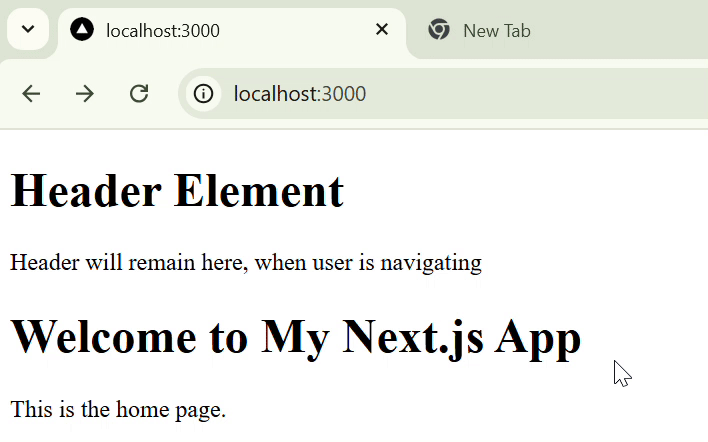708x442 pixels.
Task: Close the localhost:3000 tab
Action: click(x=382, y=29)
